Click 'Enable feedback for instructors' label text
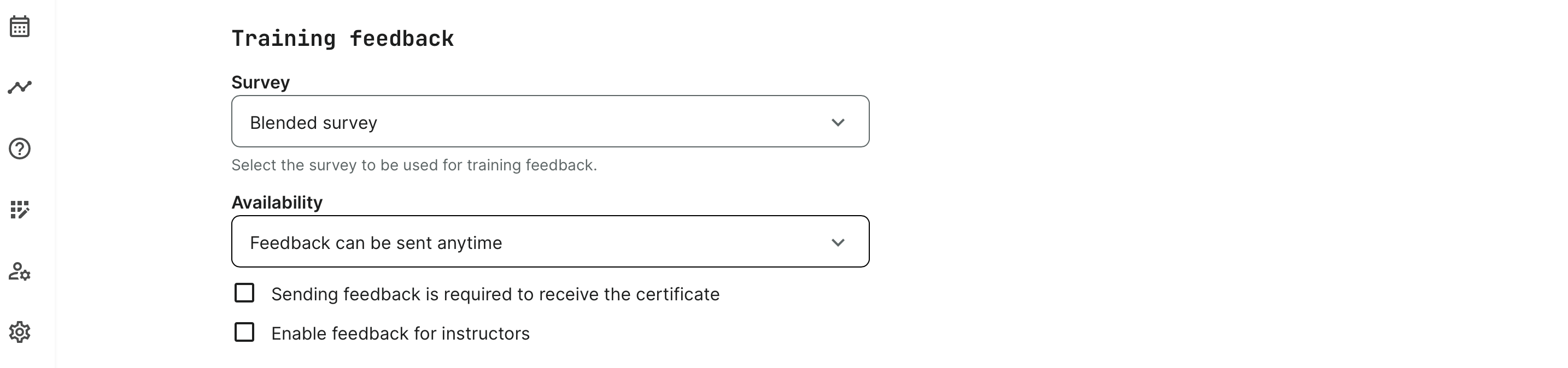This screenshot has width=1568, height=368. point(400,334)
